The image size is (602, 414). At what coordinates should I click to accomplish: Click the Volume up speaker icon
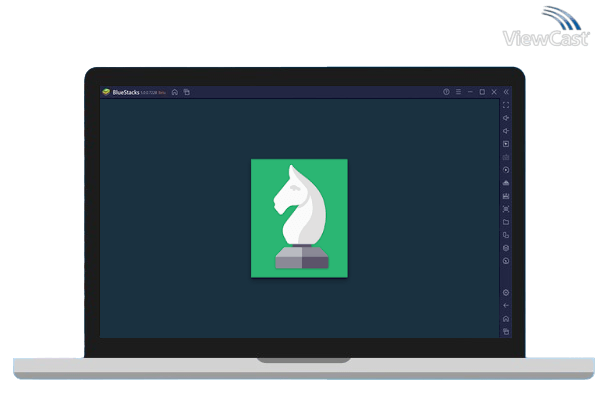(506, 118)
